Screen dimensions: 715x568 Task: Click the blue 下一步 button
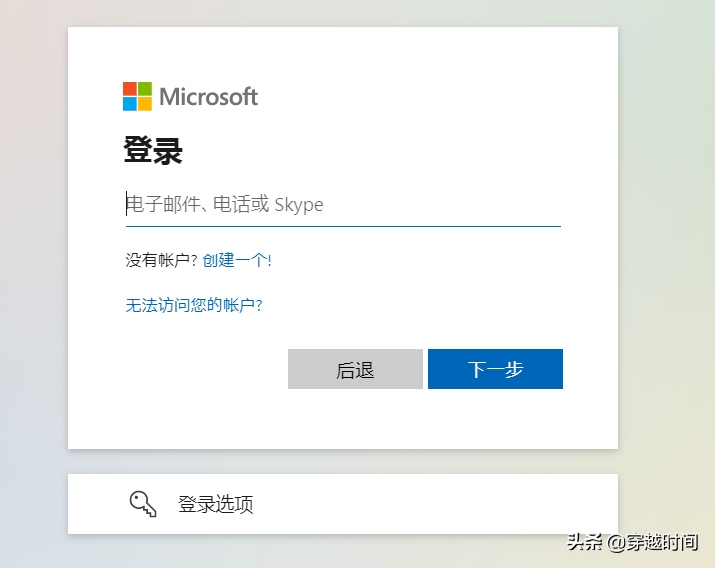(x=495, y=369)
